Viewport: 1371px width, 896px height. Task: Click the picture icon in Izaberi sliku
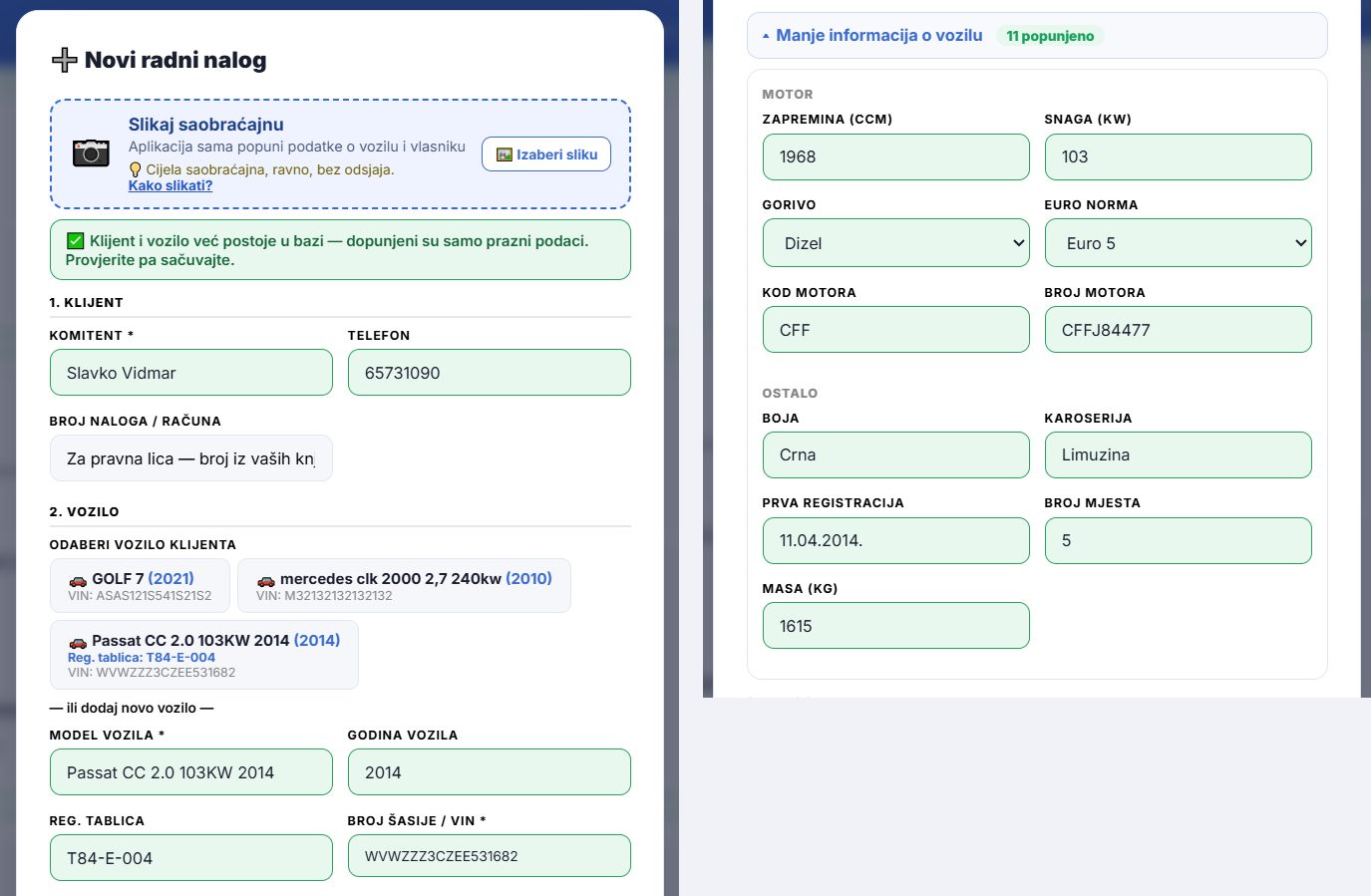point(505,154)
